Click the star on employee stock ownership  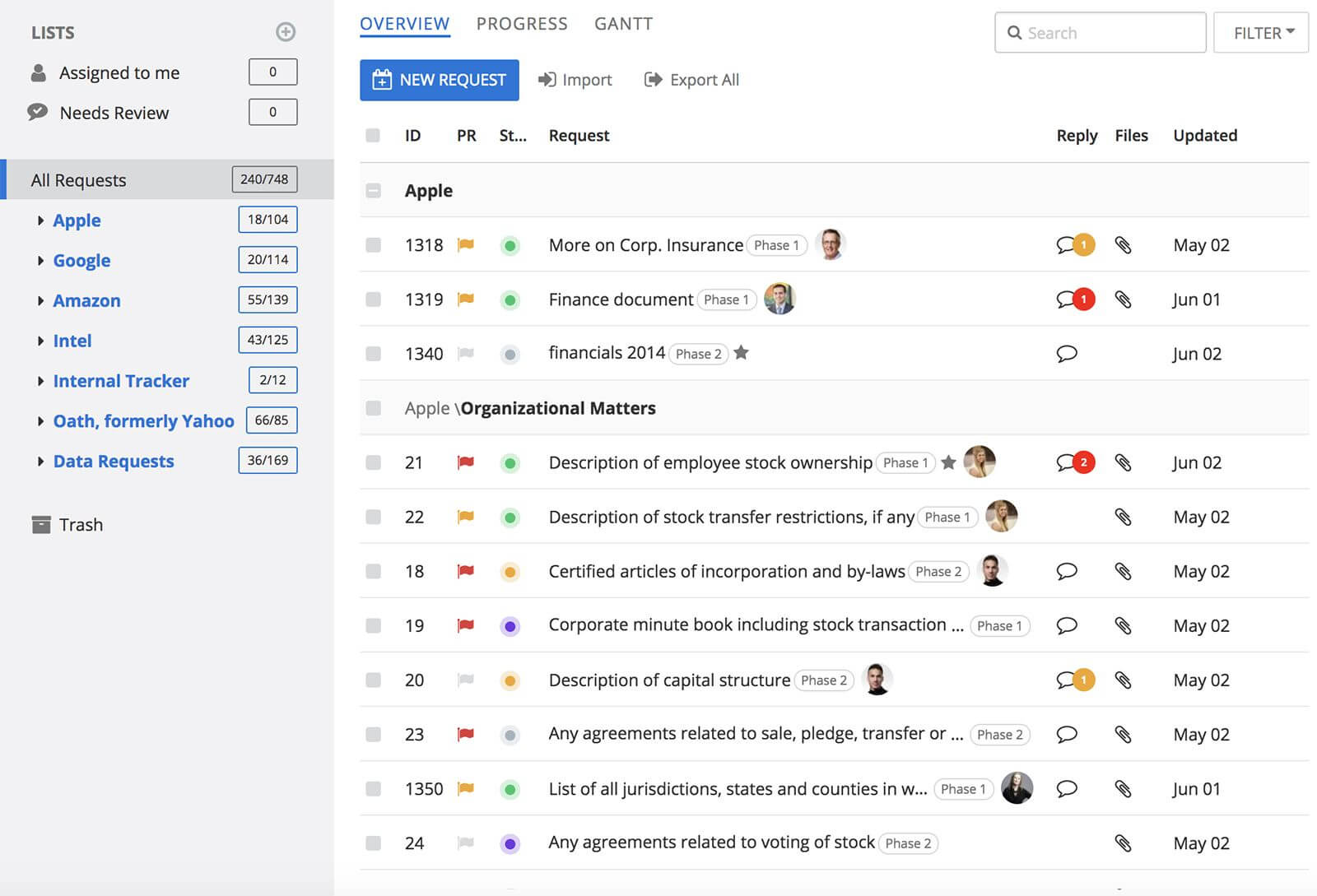tap(948, 462)
